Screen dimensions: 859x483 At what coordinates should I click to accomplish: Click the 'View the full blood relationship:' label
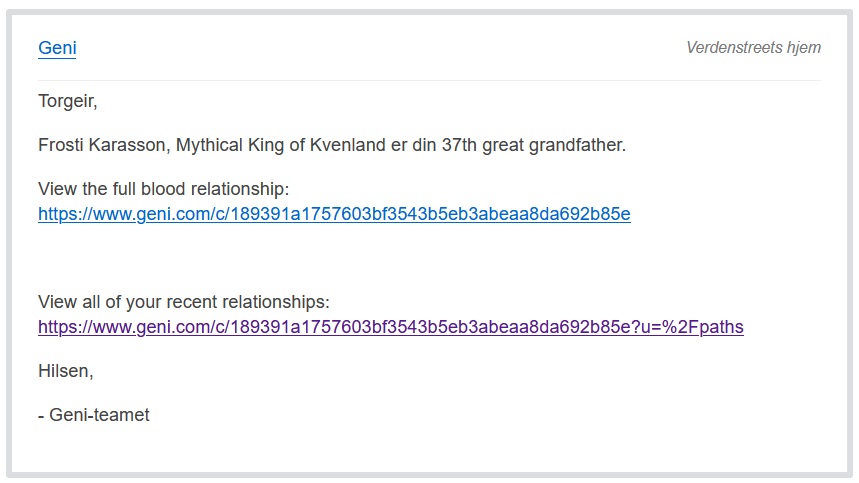163,189
